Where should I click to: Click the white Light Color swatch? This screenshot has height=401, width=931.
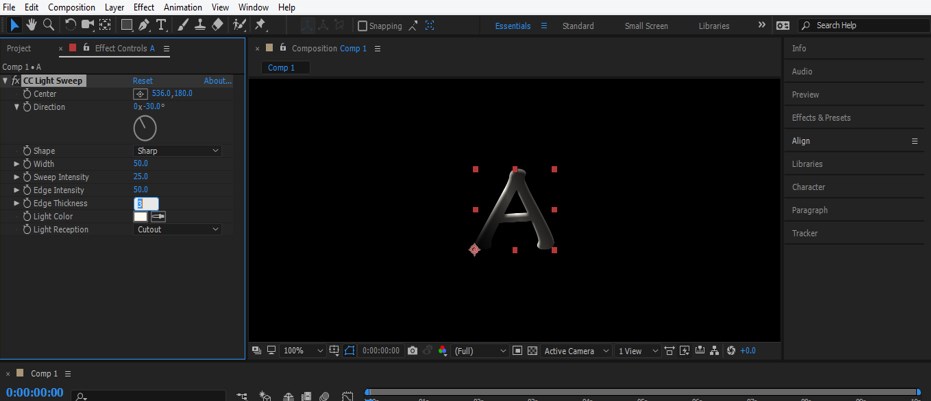pos(140,217)
